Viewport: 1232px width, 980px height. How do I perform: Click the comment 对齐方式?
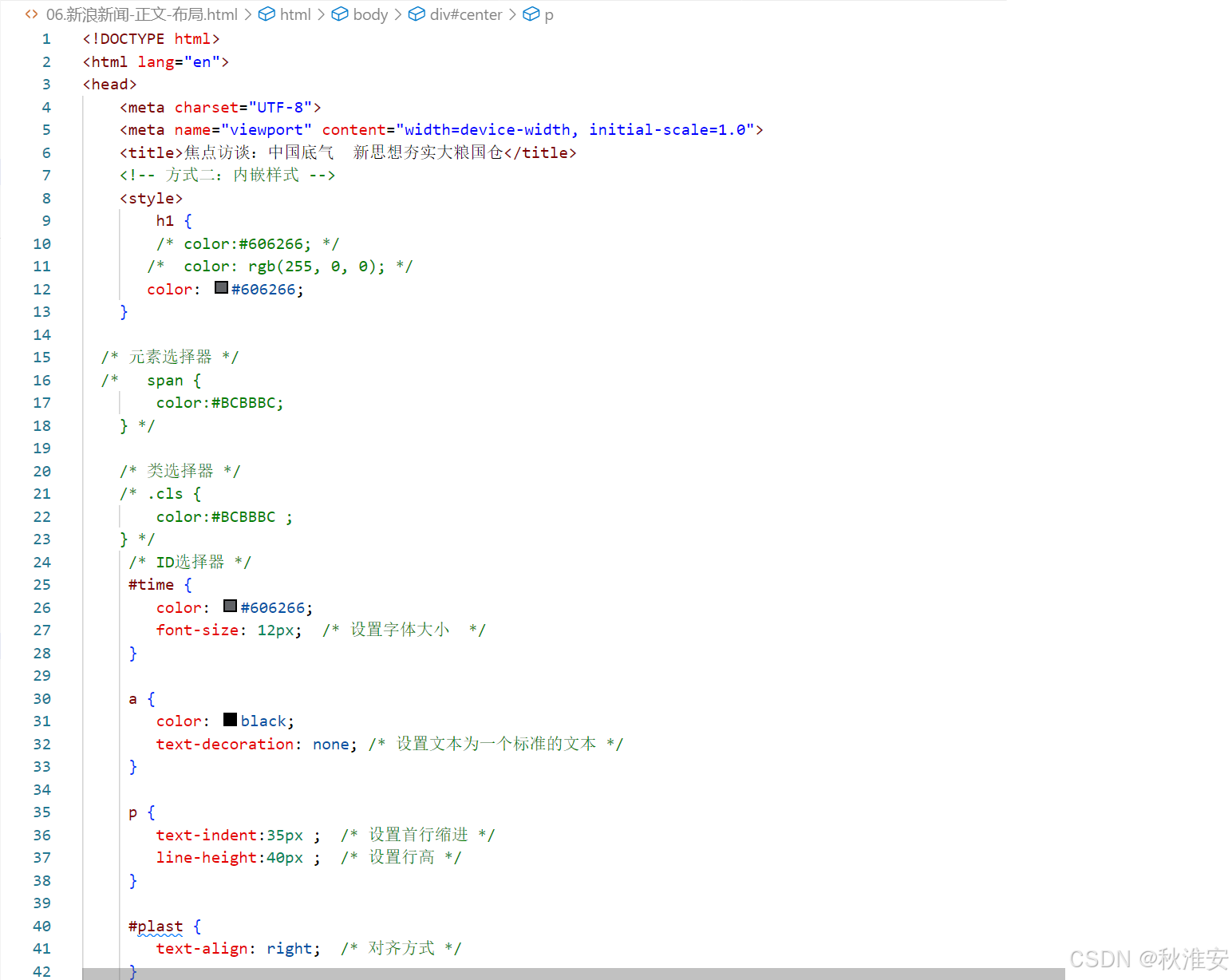tap(401, 948)
